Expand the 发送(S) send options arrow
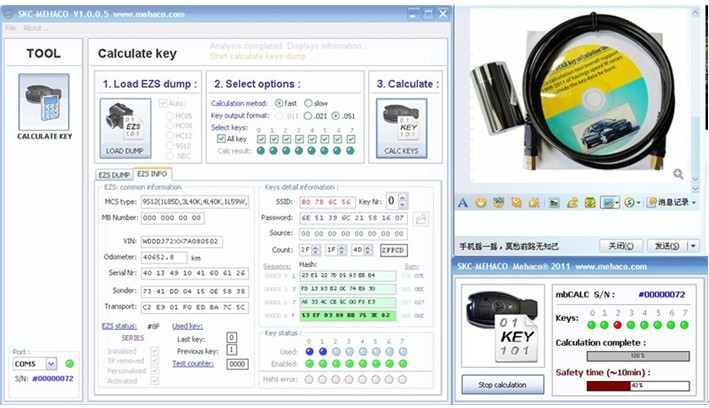 pyautogui.click(x=693, y=246)
